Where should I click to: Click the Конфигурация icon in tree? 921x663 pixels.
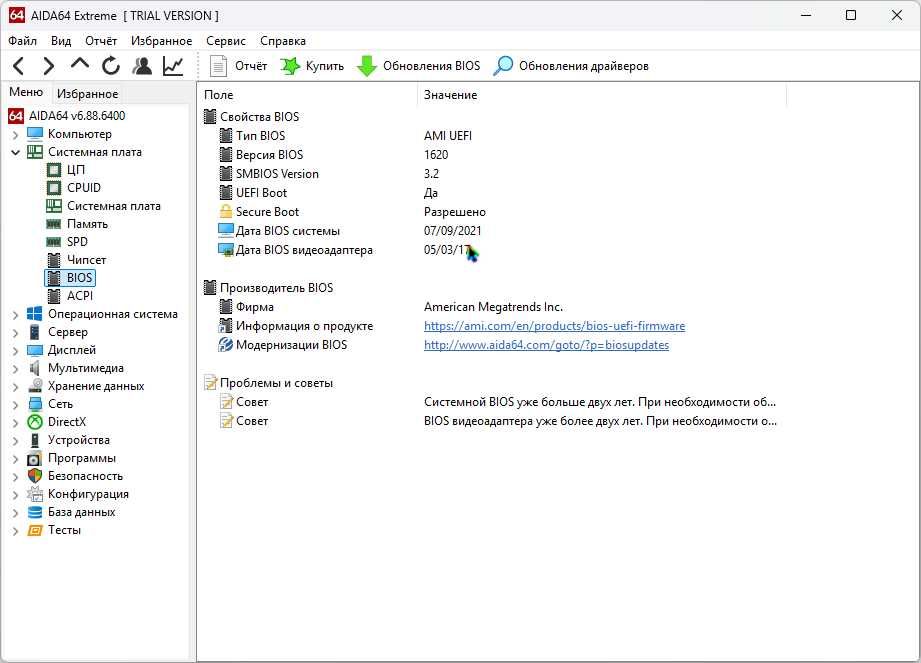coord(35,494)
